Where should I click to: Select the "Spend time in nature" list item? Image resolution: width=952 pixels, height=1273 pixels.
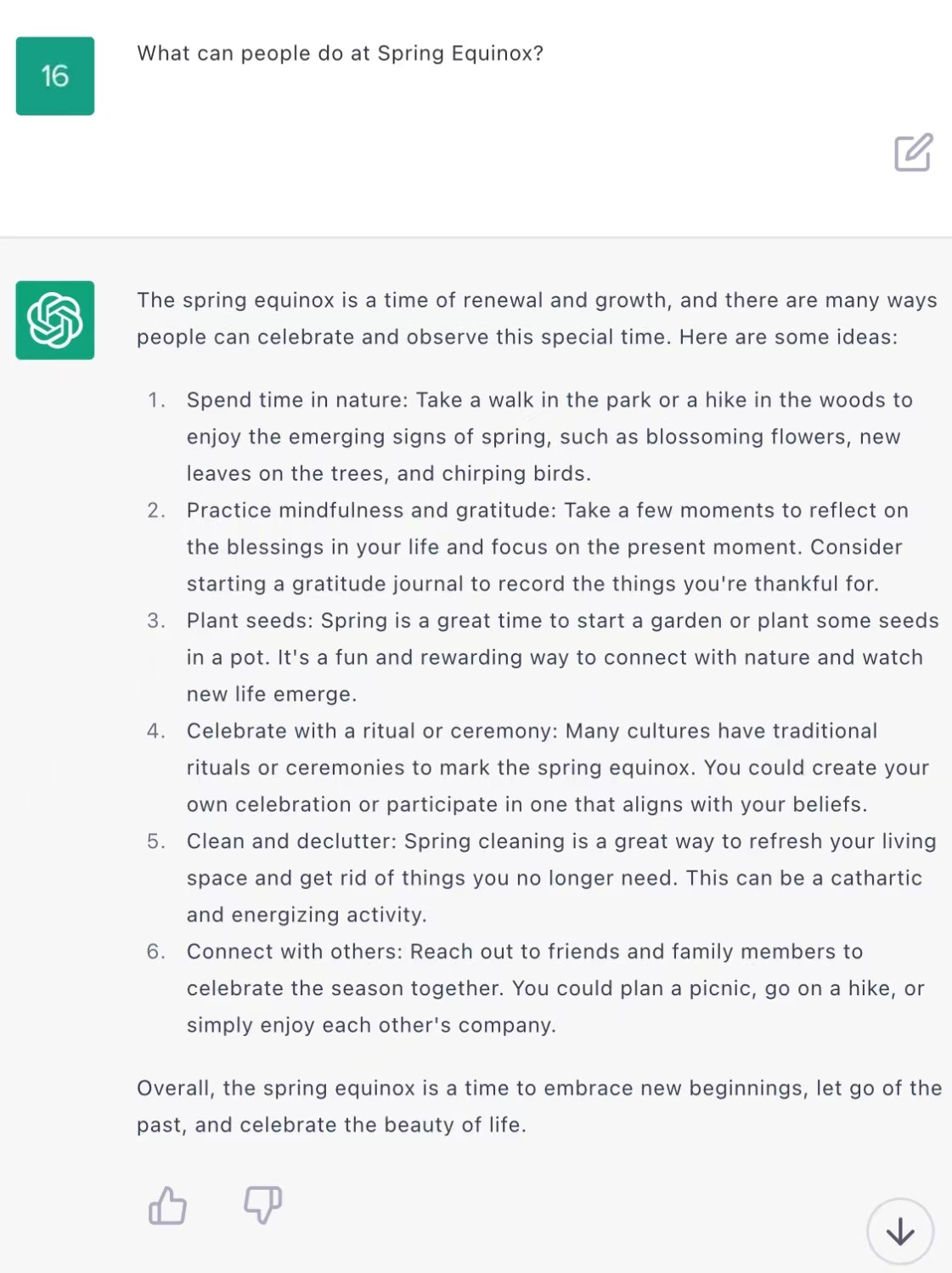549,437
